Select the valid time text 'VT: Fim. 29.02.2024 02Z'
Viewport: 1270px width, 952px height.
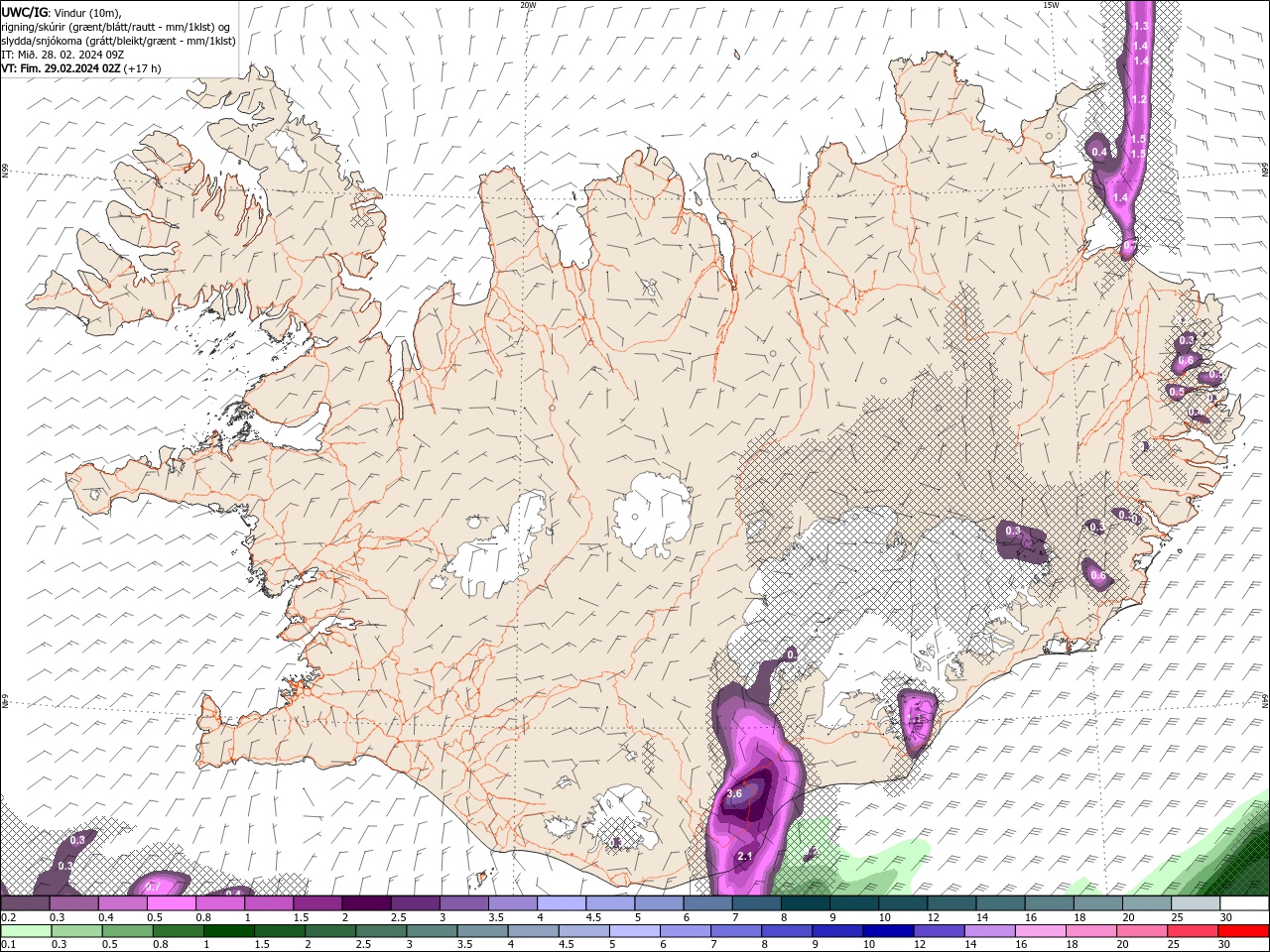pyautogui.click(x=61, y=68)
